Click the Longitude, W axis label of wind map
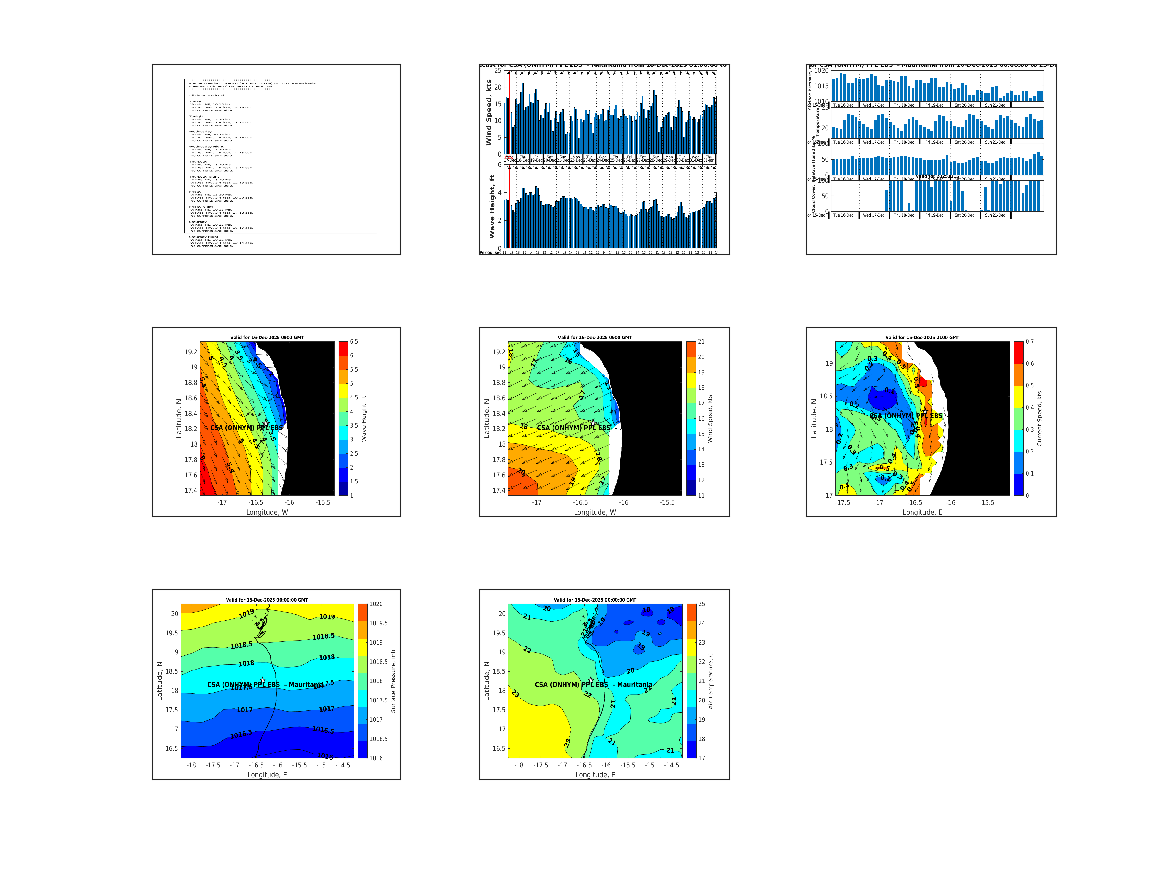This screenshot has height=875, width=1167. [x=592, y=510]
